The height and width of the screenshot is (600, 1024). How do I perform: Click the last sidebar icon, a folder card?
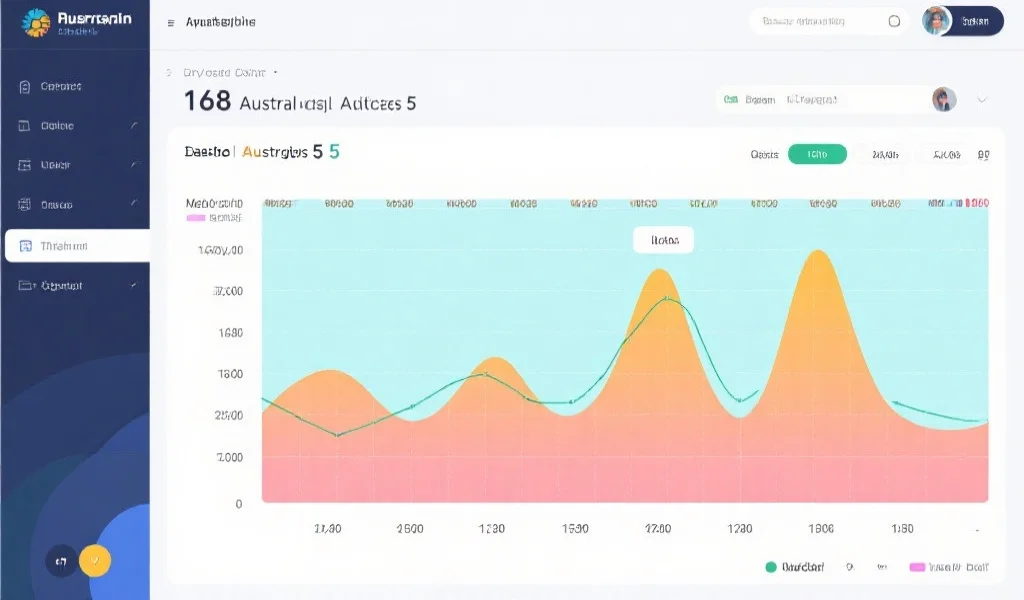pos(27,285)
